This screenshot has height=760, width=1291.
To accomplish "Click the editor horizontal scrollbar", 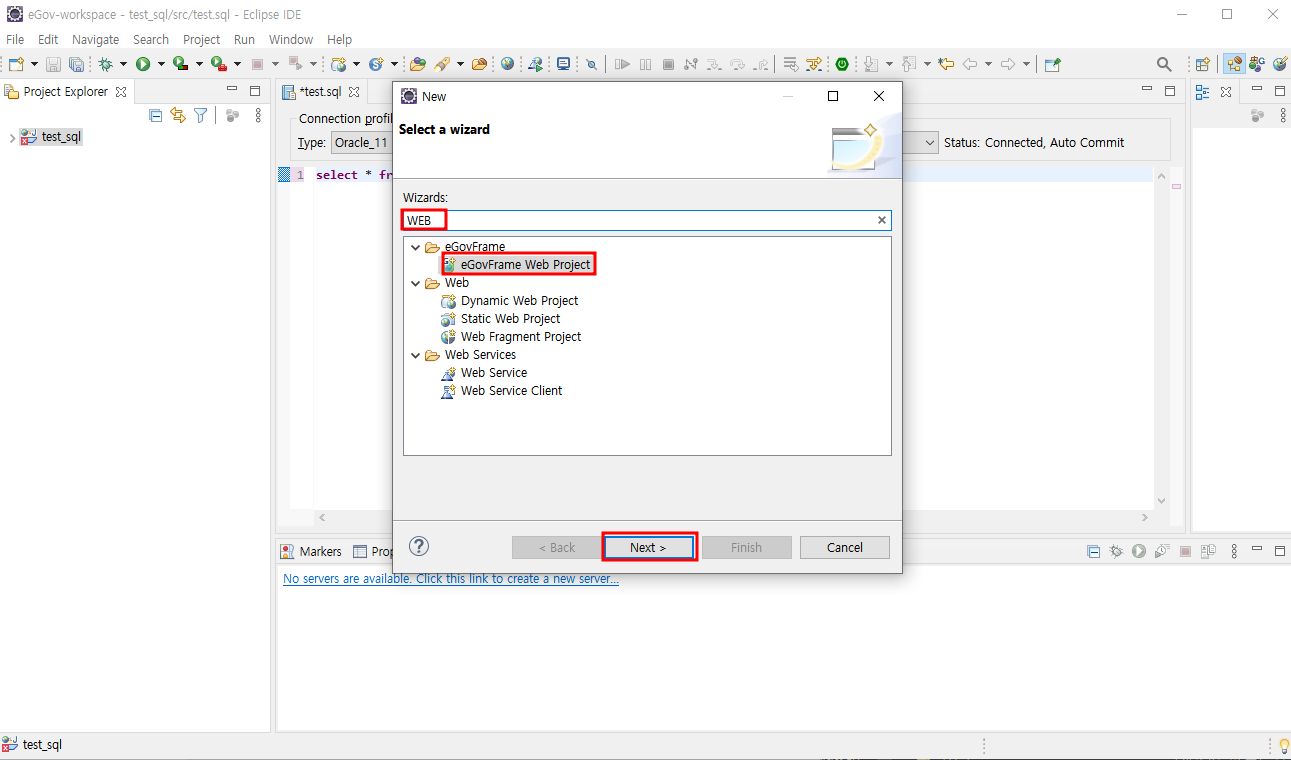I will pyautogui.click(x=733, y=518).
